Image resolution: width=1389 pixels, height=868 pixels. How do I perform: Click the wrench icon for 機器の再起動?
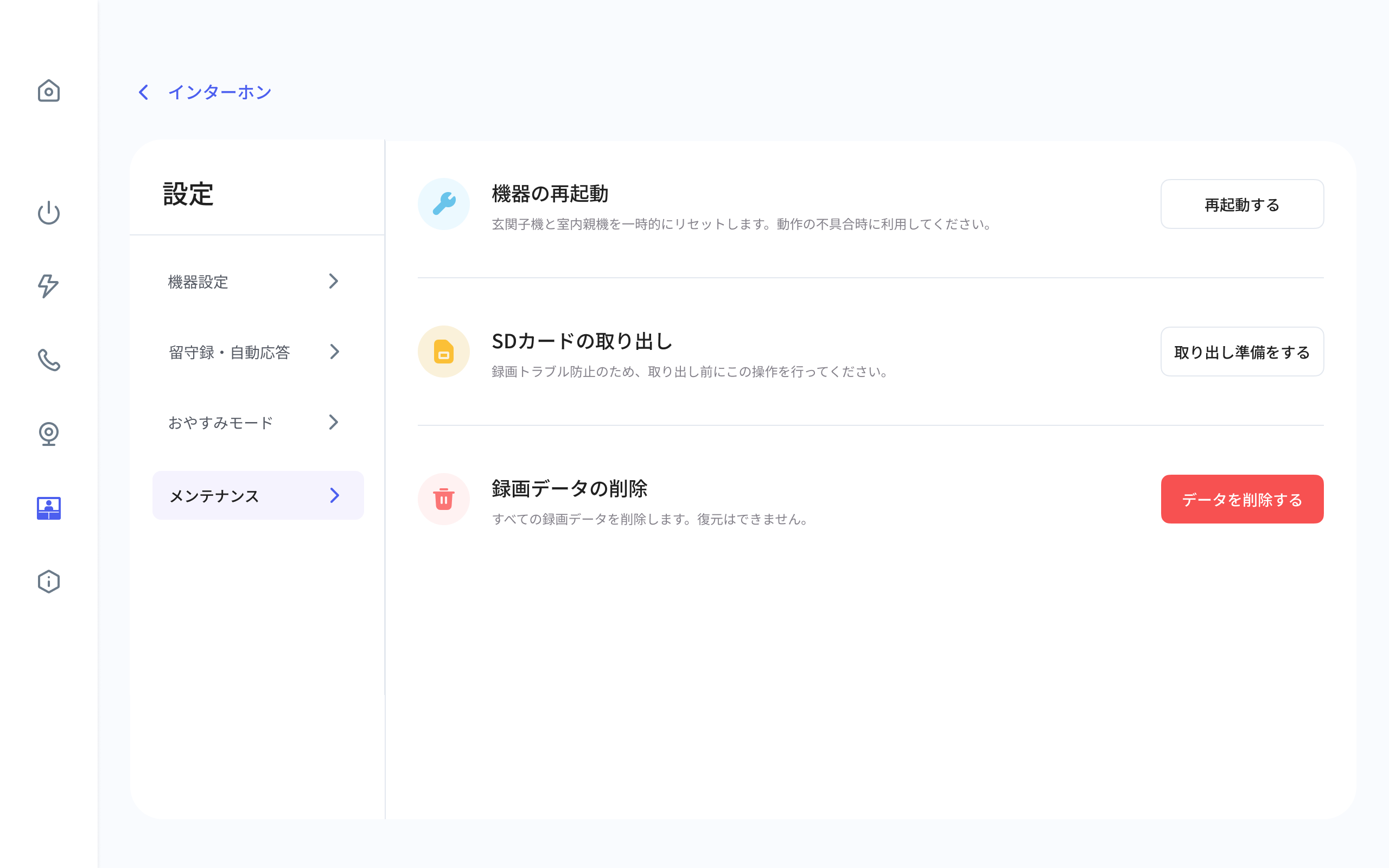444,204
